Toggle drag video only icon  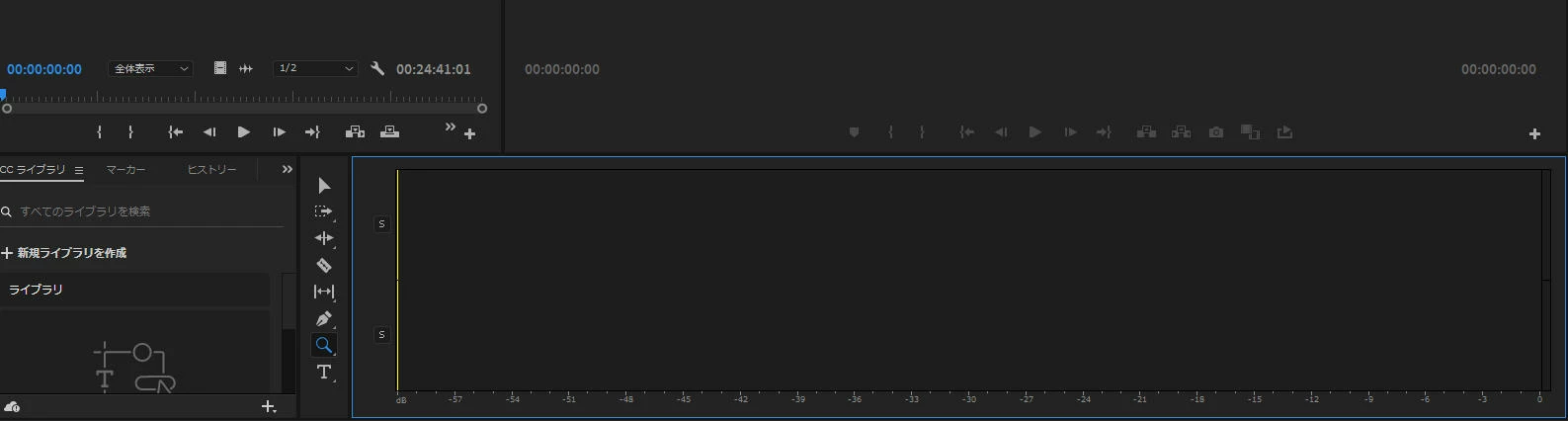coord(220,68)
